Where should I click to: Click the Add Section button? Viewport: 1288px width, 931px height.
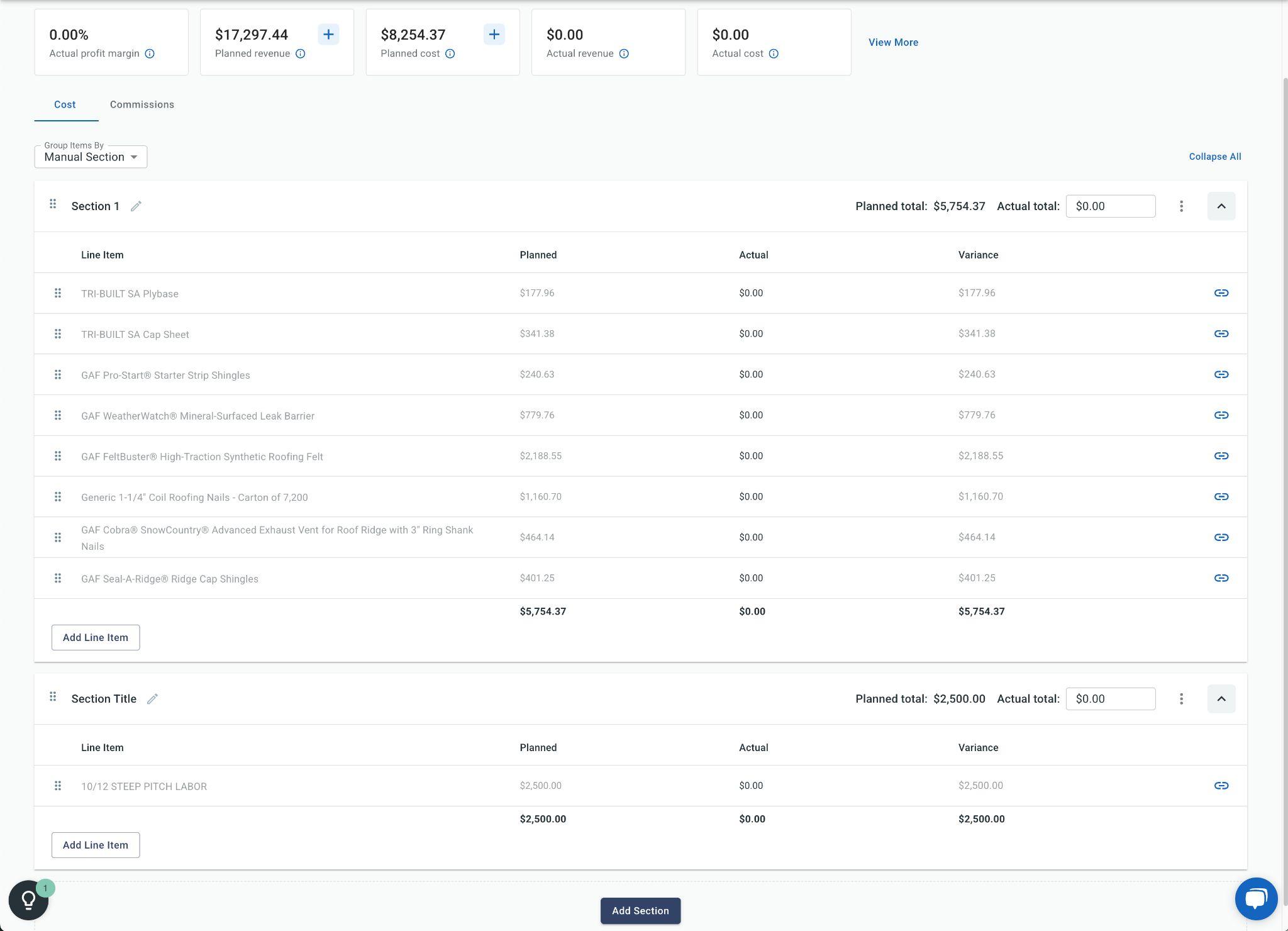pyautogui.click(x=640, y=911)
